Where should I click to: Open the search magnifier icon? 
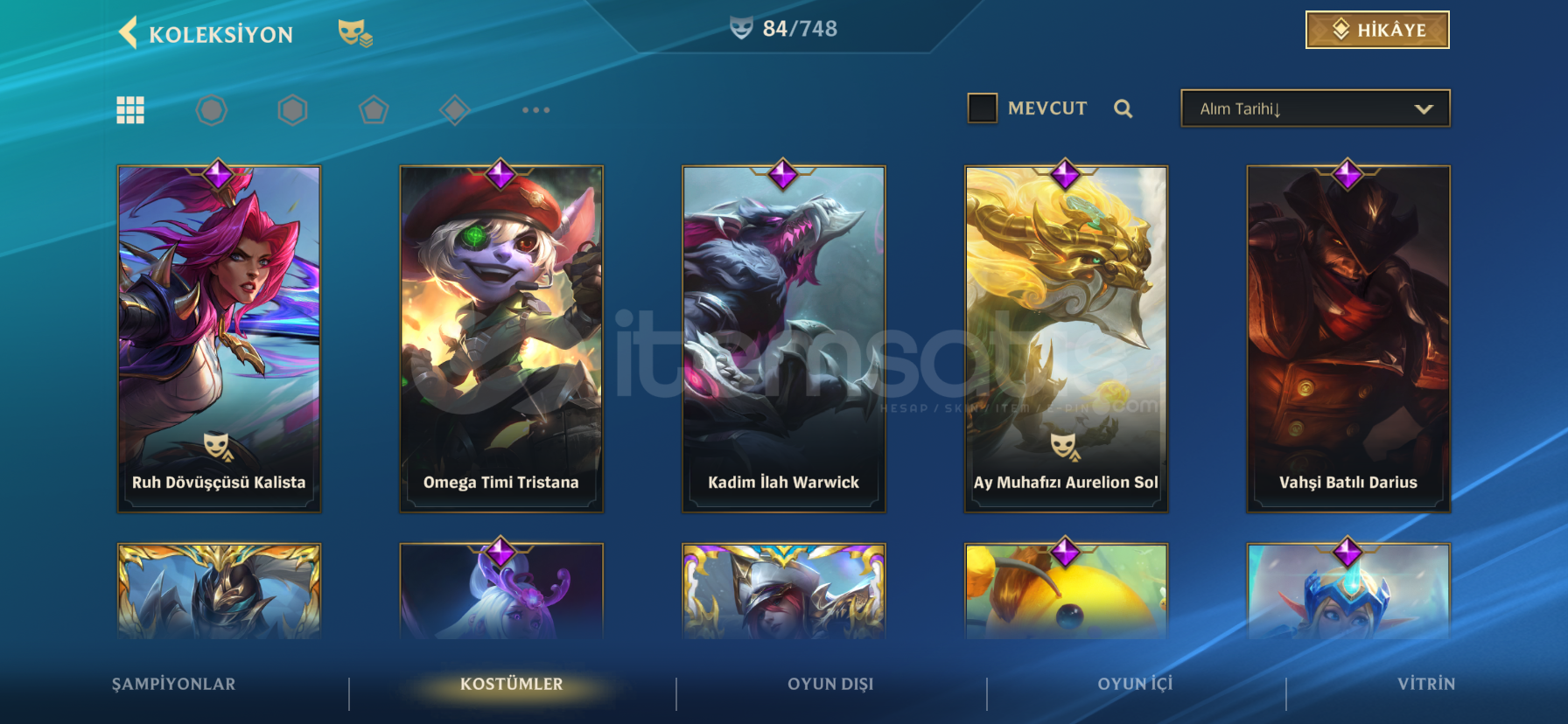1123,108
